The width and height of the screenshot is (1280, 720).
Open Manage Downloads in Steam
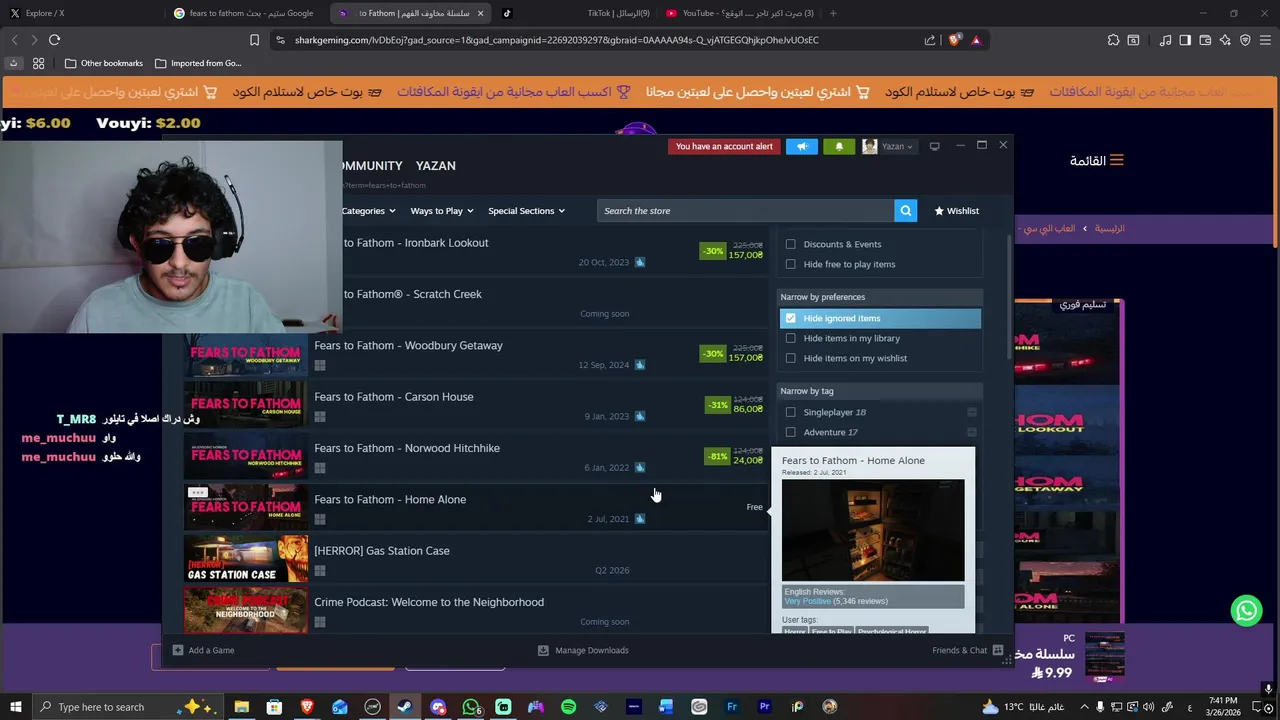tap(583, 650)
